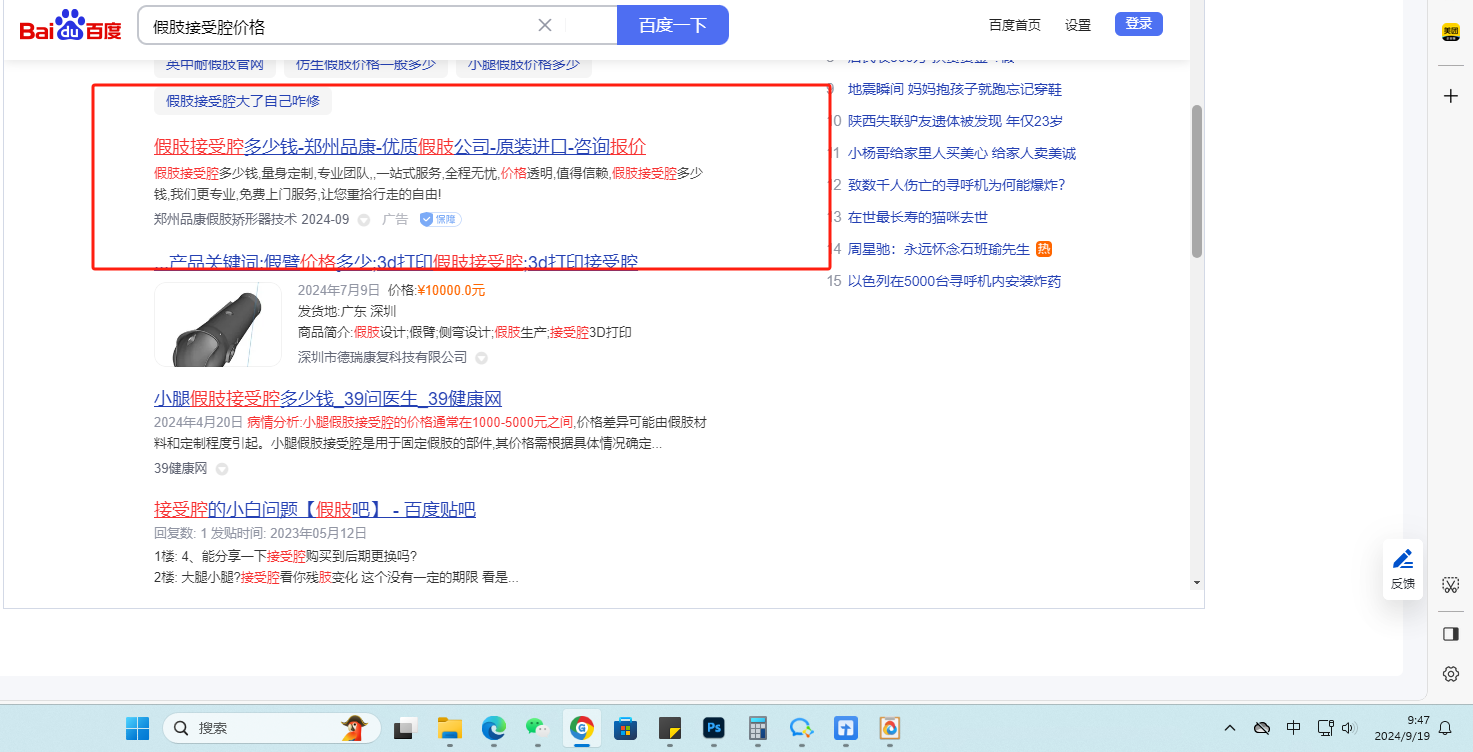
Task: Click the screenshot scissors icon in sidebar
Action: (1450, 585)
